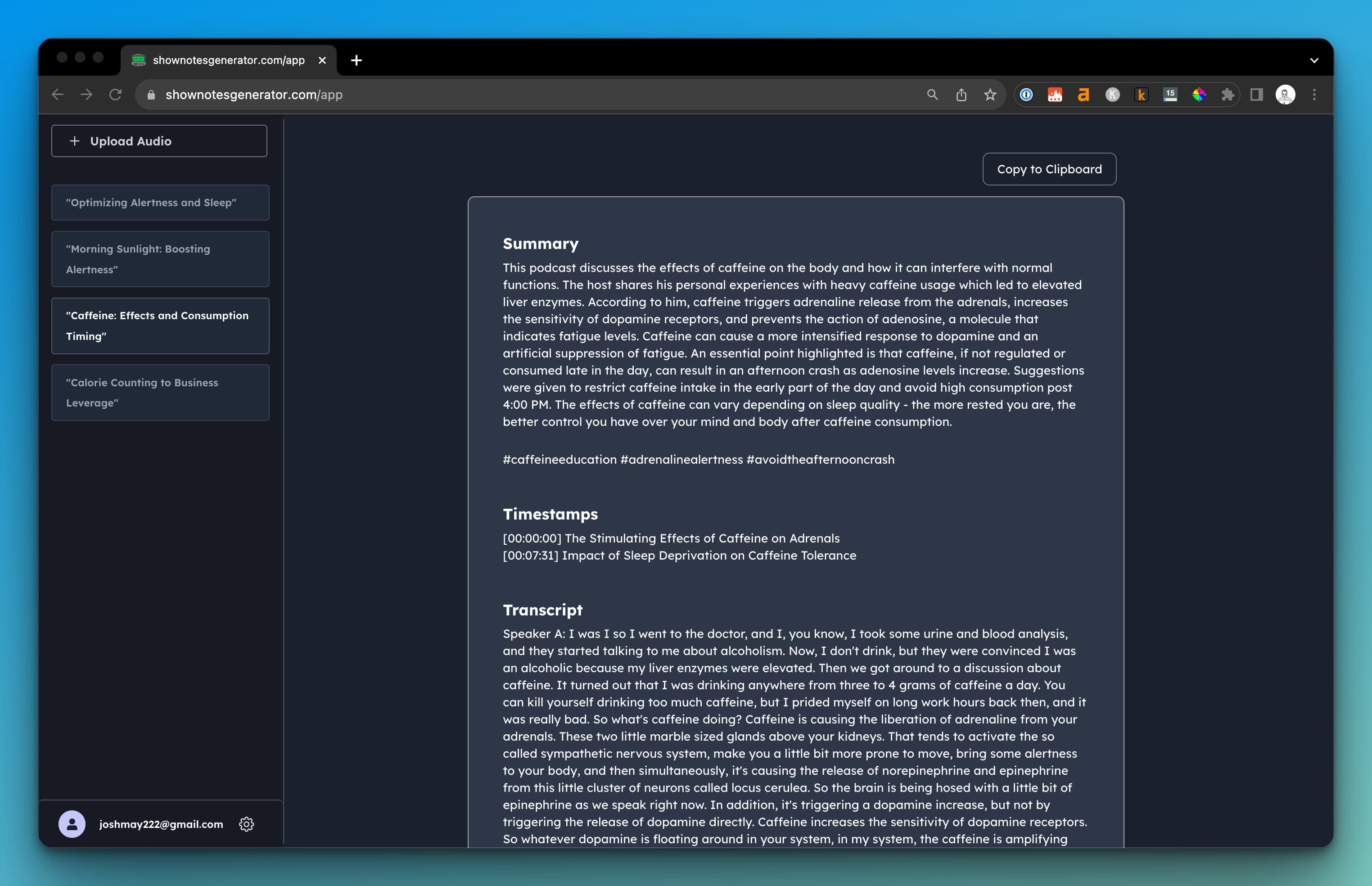The height and width of the screenshot is (886, 1372).
Task: Open the rainbow color wheel extension
Action: pos(1199,95)
